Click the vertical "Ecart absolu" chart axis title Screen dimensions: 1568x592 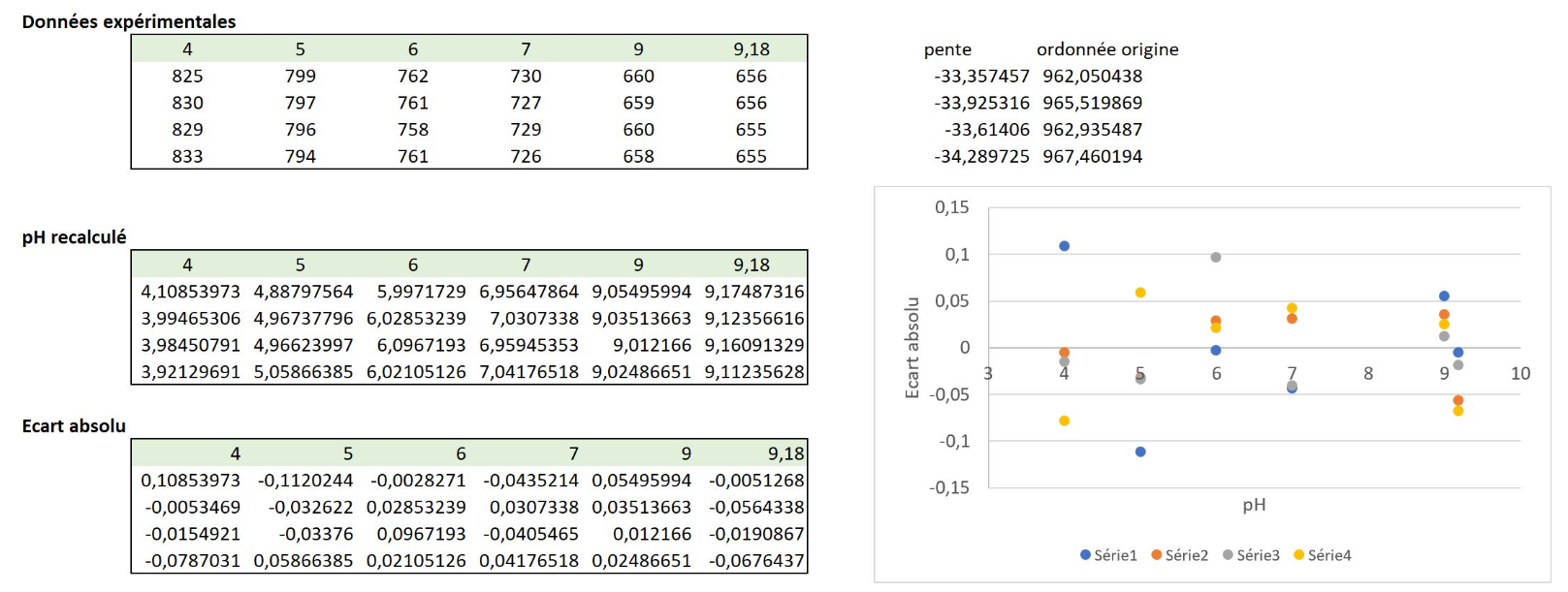coord(912,348)
